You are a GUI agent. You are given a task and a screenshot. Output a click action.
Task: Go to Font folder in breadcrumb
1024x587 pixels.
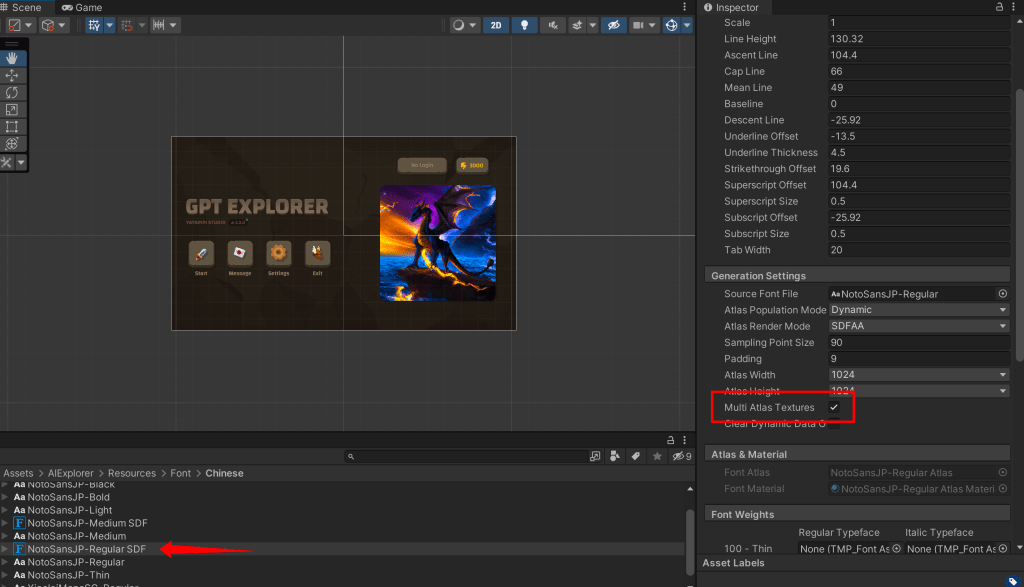click(x=180, y=473)
